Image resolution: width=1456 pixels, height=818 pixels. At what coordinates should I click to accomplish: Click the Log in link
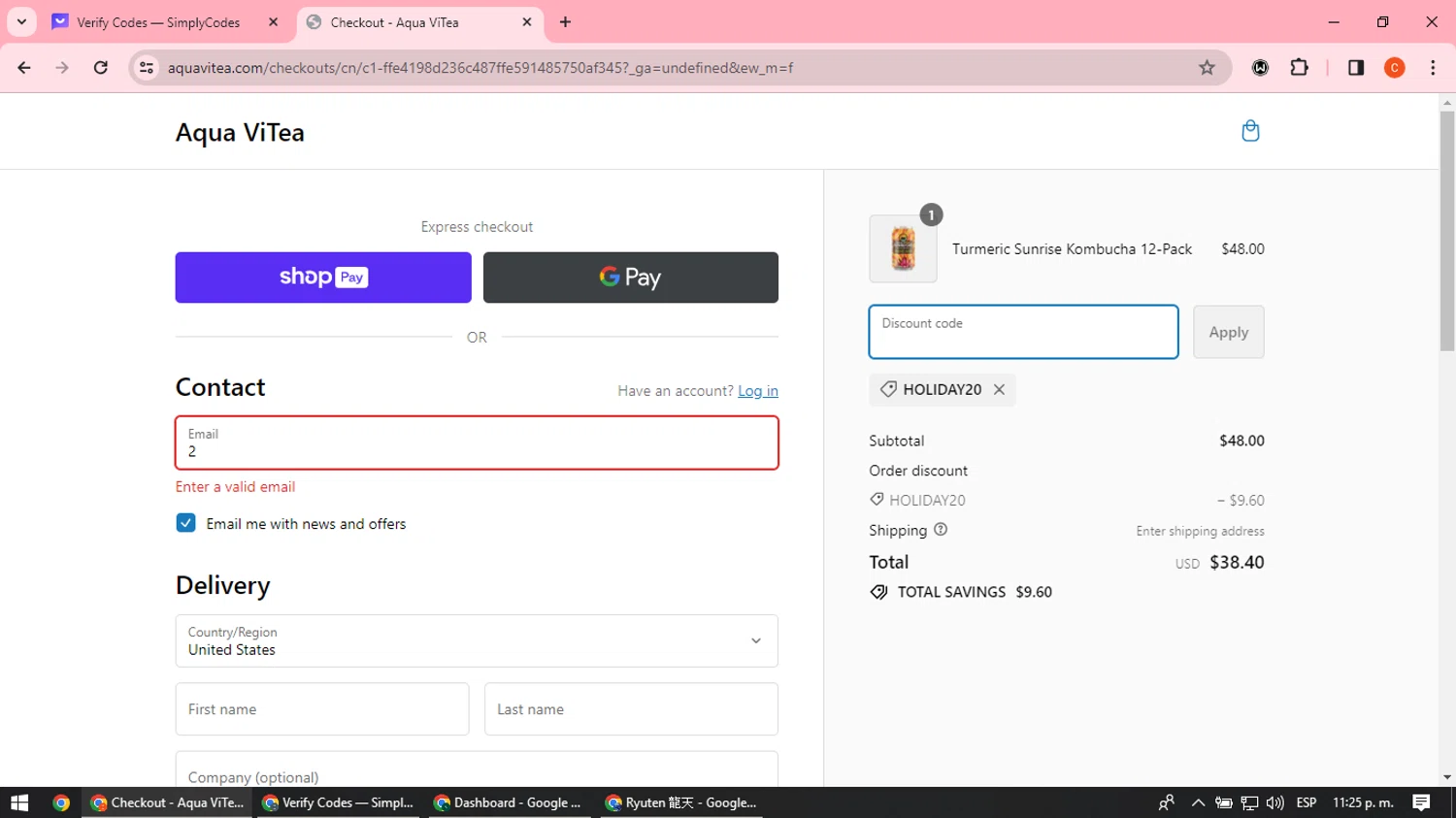(x=758, y=391)
